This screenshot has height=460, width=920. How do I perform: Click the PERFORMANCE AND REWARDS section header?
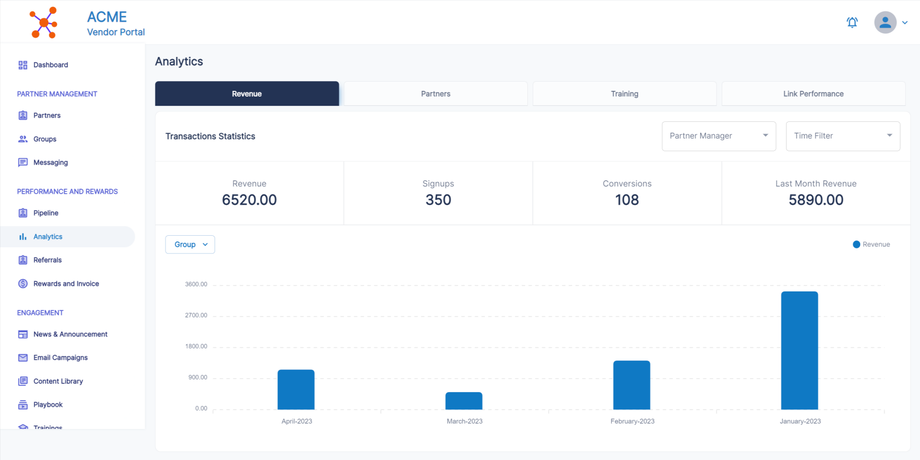point(67,191)
